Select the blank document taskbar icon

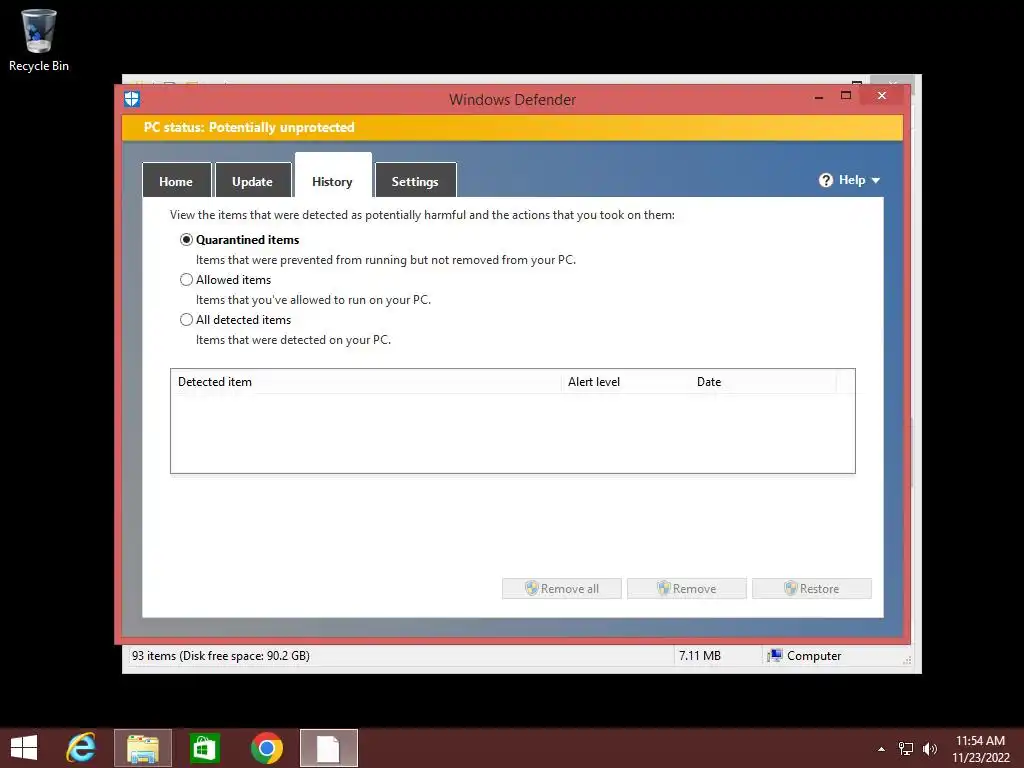click(x=328, y=748)
